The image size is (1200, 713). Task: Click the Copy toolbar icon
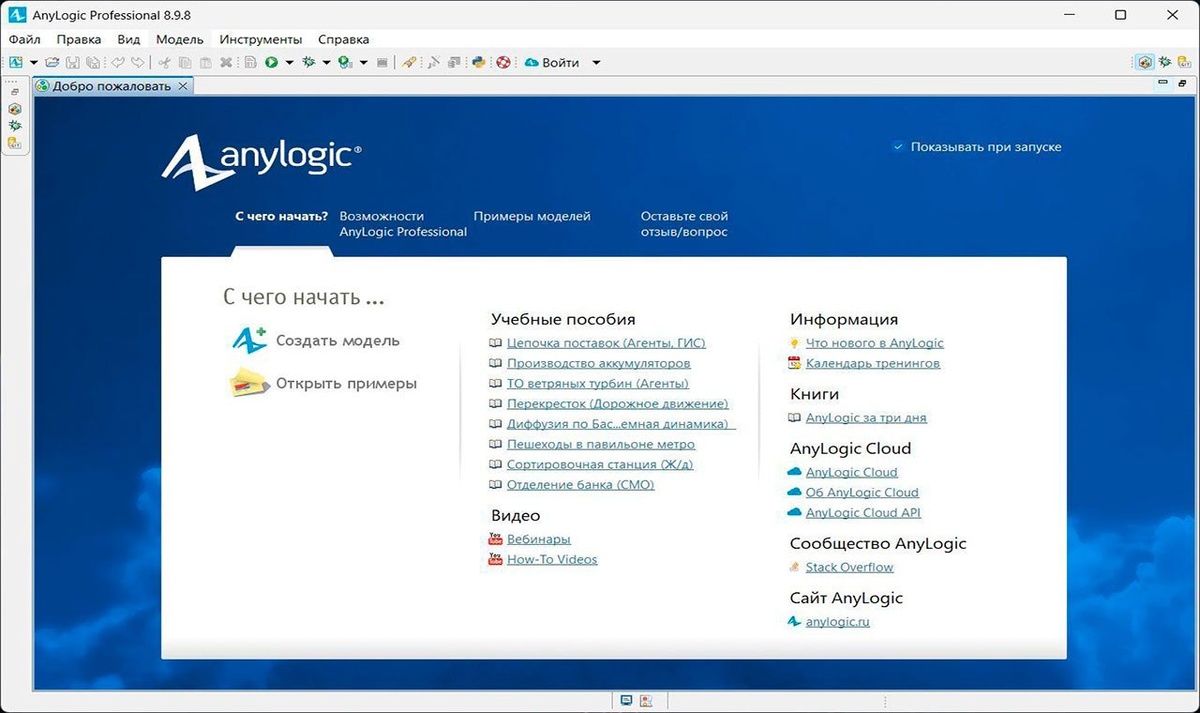point(184,62)
